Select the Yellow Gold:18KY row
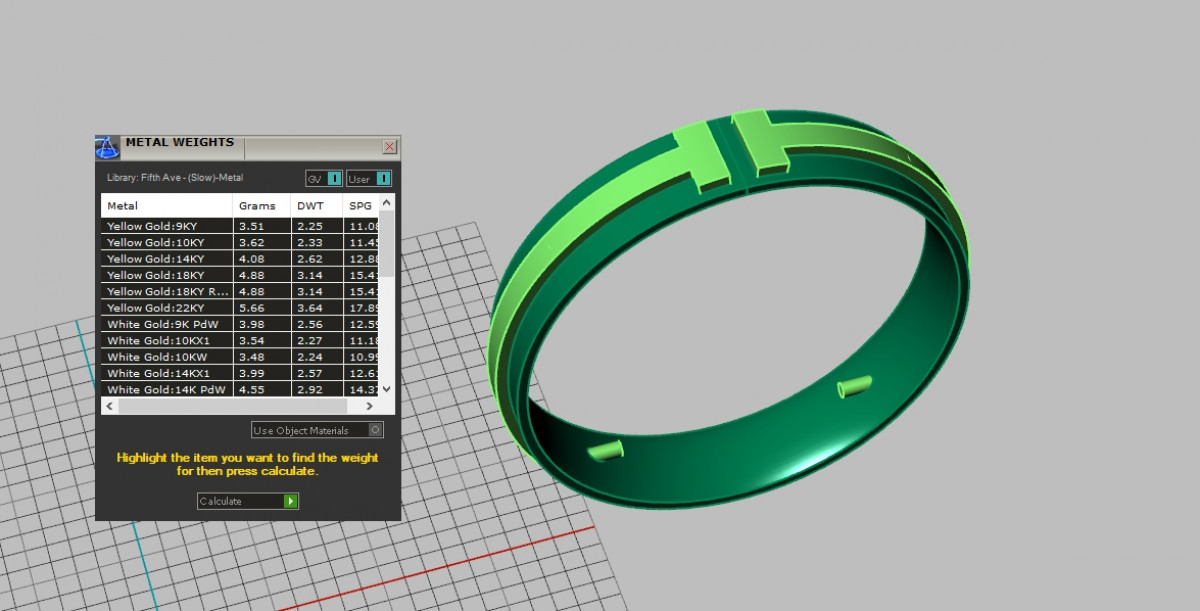Screen dimensions: 1200x611 (168, 275)
